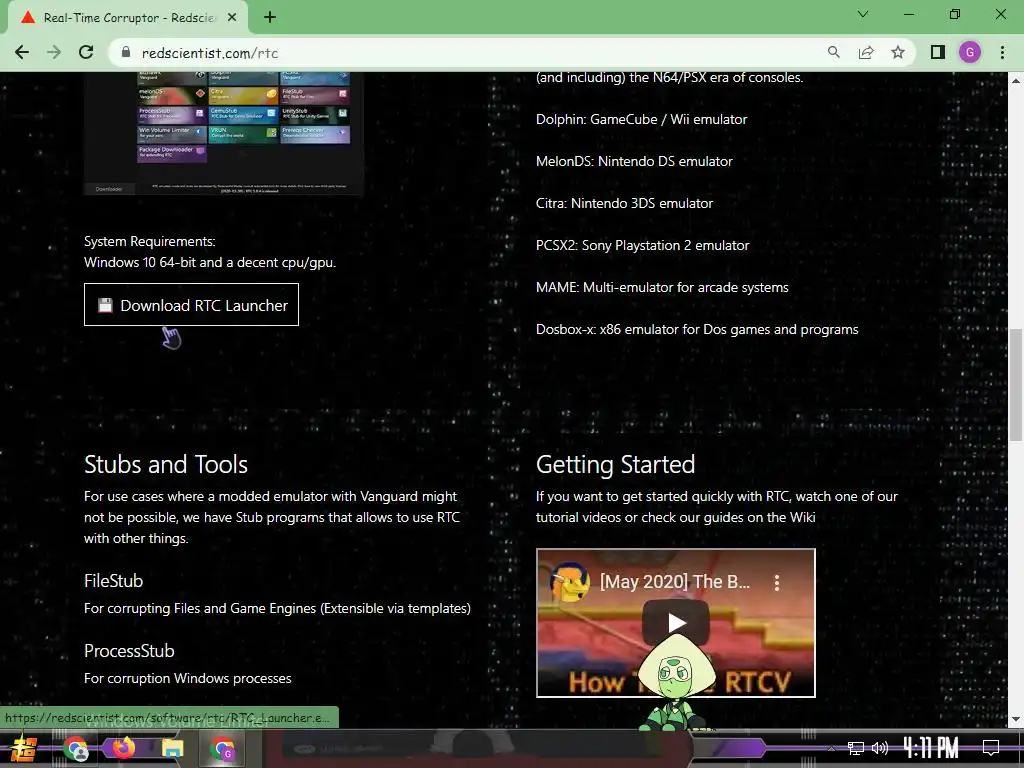The height and width of the screenshot is (768, 1024).
Task: Open the video title link [May 2020] The B...
Action: pyautogui.click(x=675, y=582)
